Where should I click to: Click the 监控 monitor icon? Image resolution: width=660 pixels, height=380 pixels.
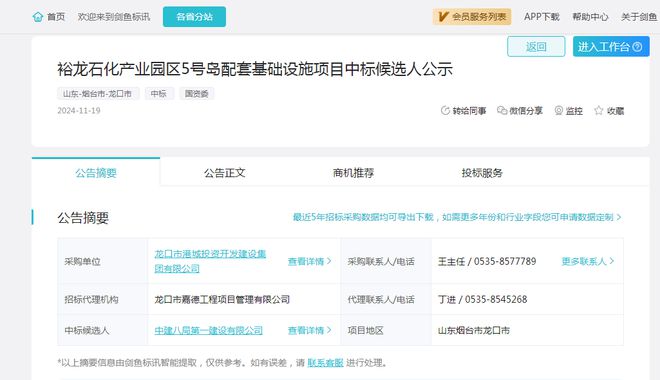(x=559, y=111)
